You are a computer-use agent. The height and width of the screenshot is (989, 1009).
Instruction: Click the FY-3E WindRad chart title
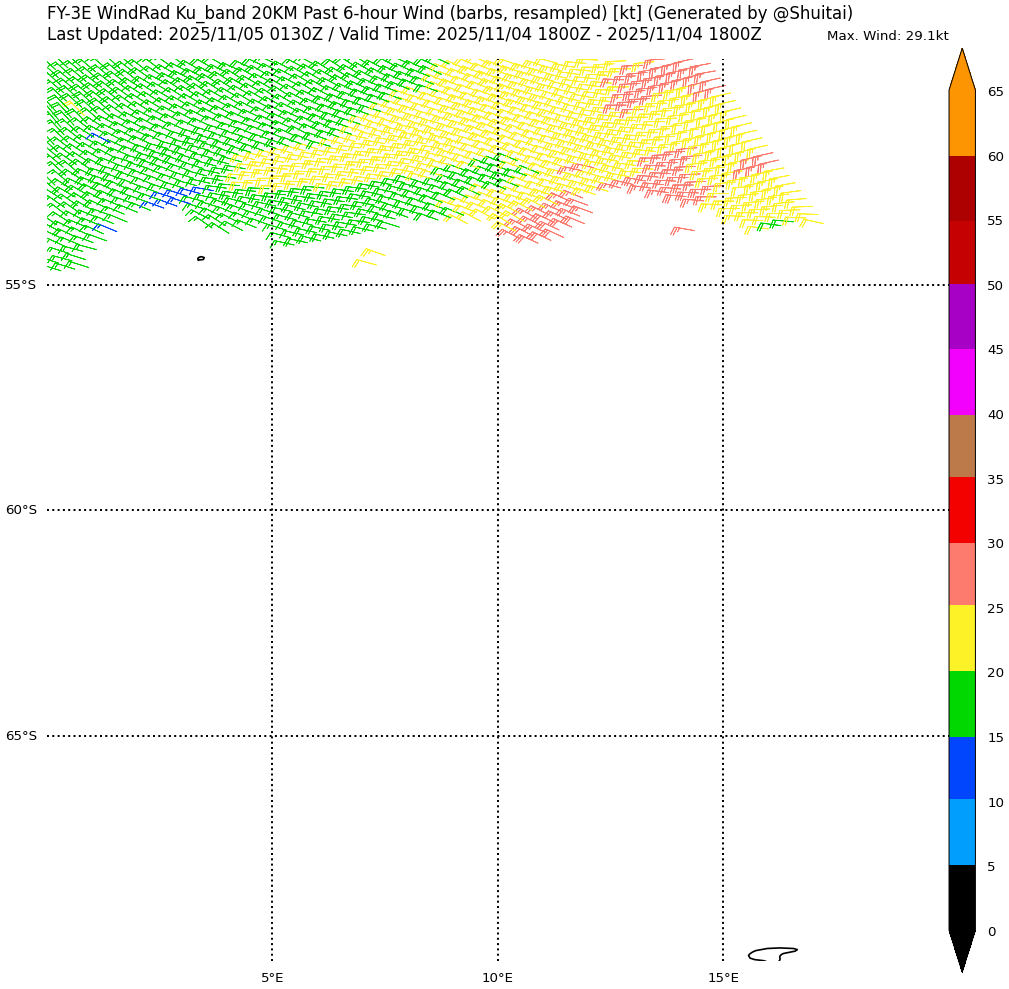[450, 14]
